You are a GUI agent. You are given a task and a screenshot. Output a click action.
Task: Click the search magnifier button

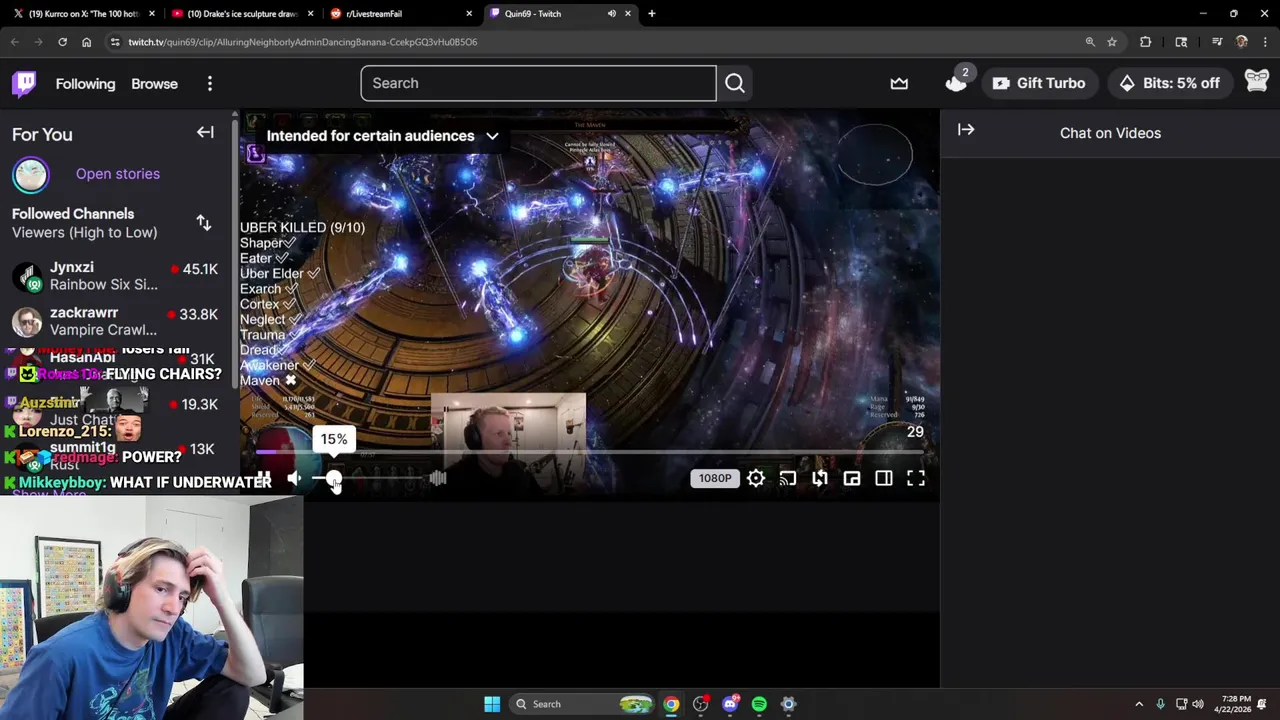pyautogui.click(x=735, y=83)
